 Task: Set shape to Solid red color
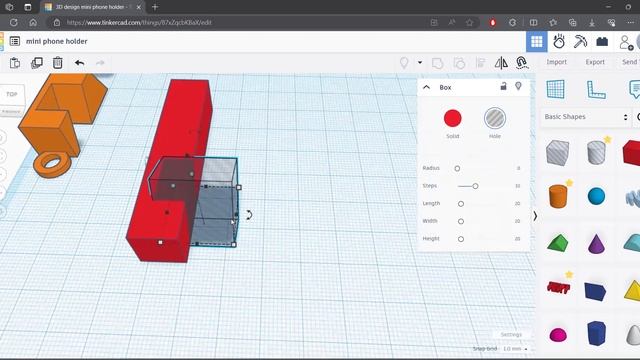click(452, 118)
